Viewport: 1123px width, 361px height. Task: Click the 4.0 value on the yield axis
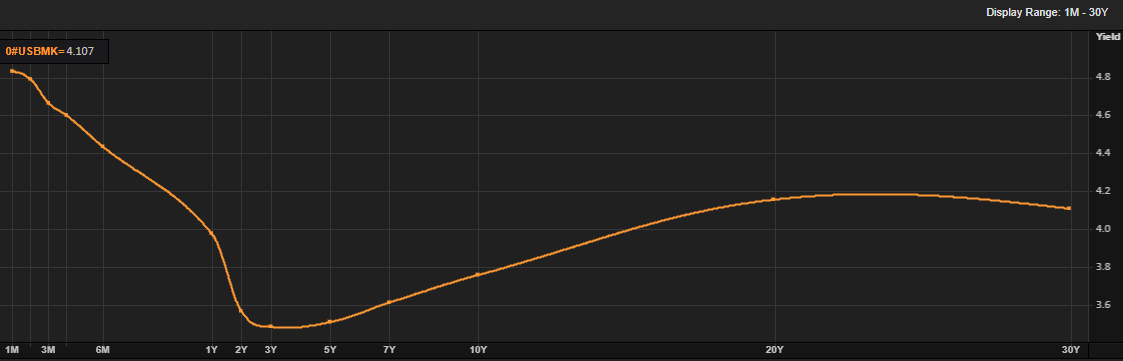(x=1103, y=229)
